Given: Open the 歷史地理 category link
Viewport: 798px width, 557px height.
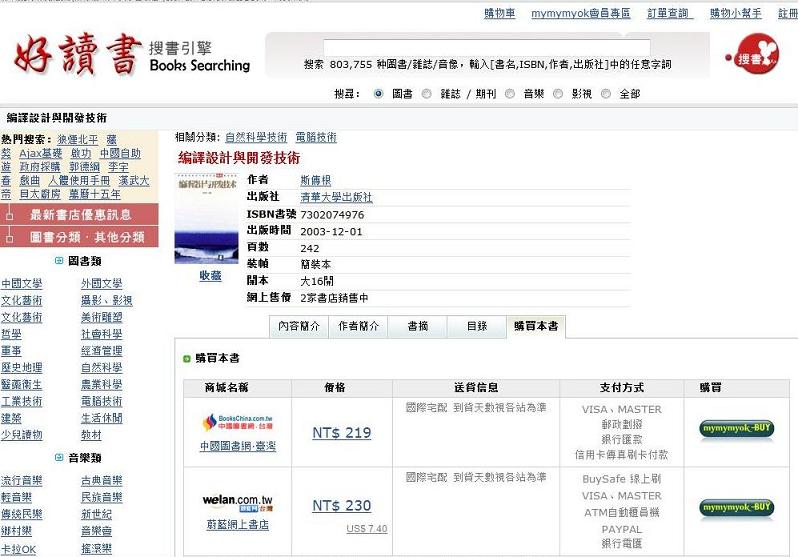Looking at the screenshot, I should (21, 368).
